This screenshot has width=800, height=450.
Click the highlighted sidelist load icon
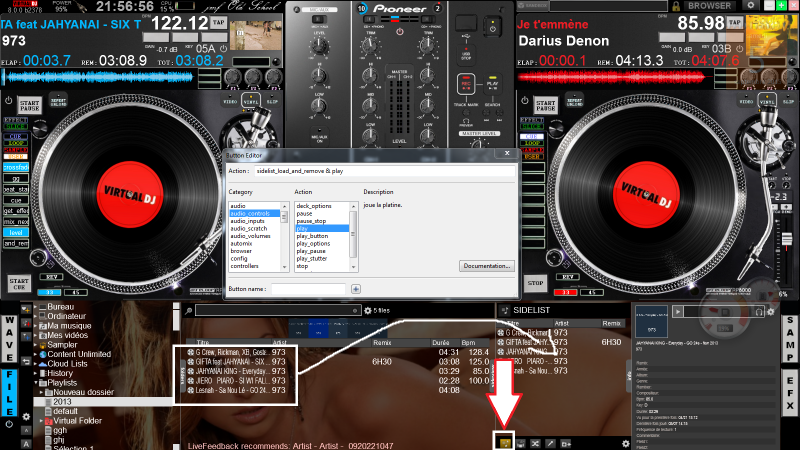(506, 442)
